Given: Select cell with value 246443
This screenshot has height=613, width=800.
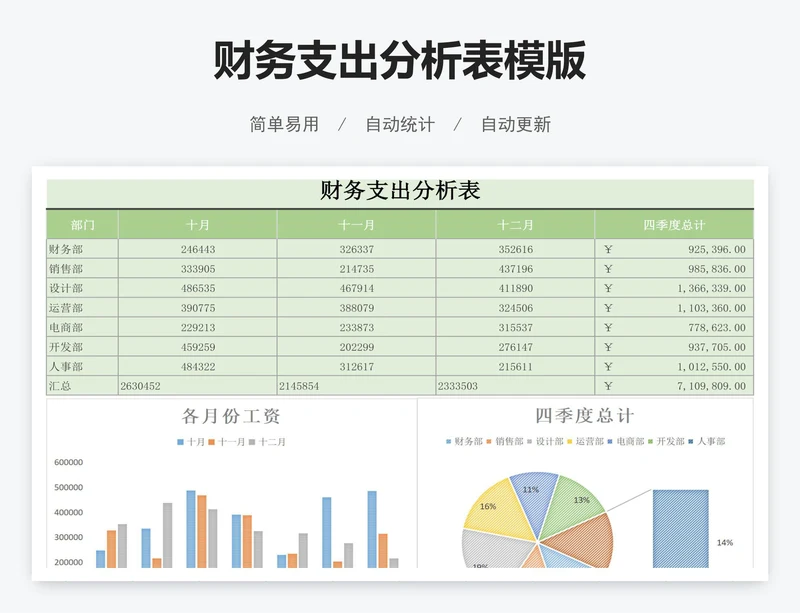Looking at the screenshot, I should 197,249.
